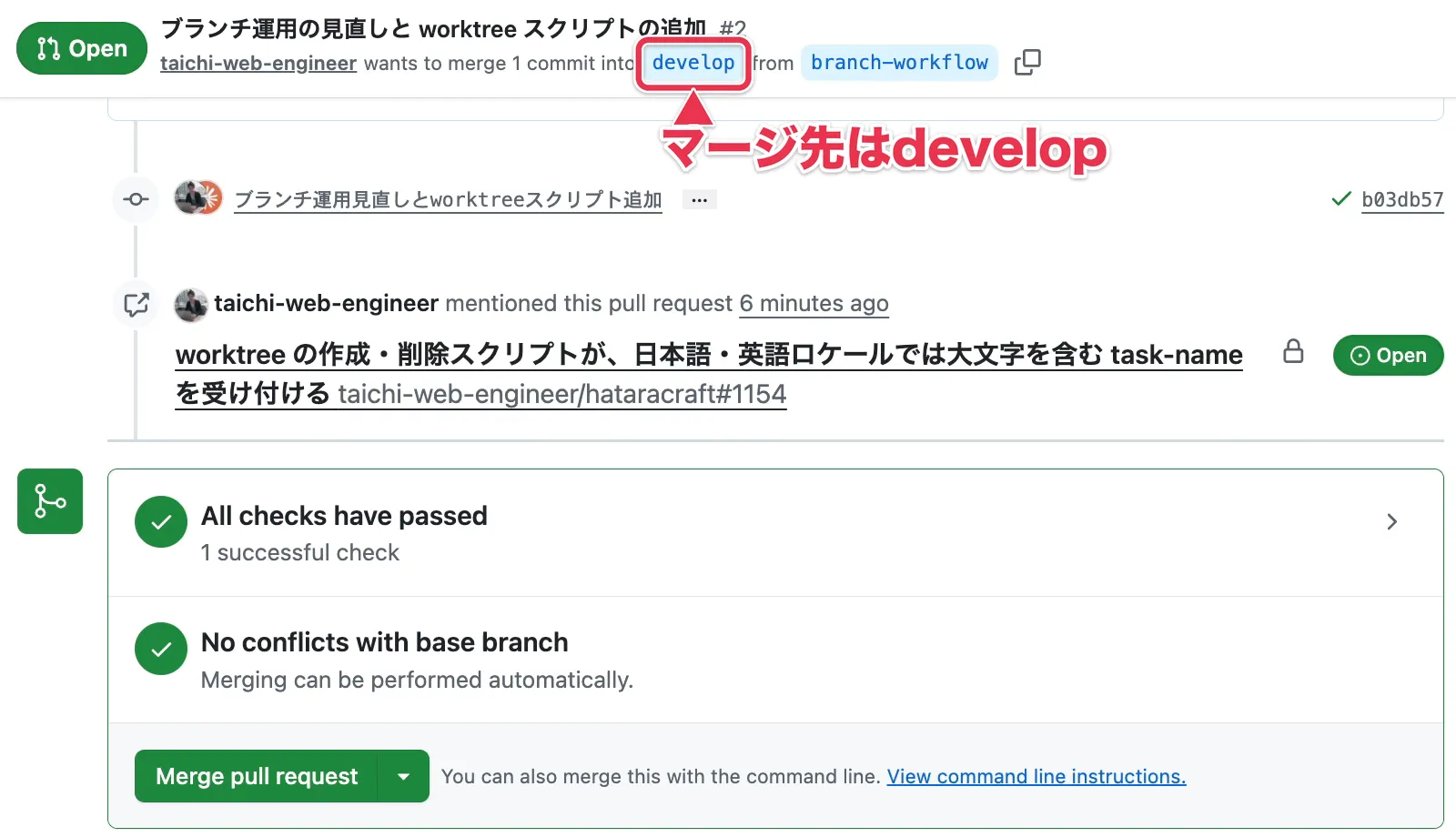Click the cross-reference mention icon
Image resolution: width=1456 pixels, height=837 pixels.
[x=136, y=304]
